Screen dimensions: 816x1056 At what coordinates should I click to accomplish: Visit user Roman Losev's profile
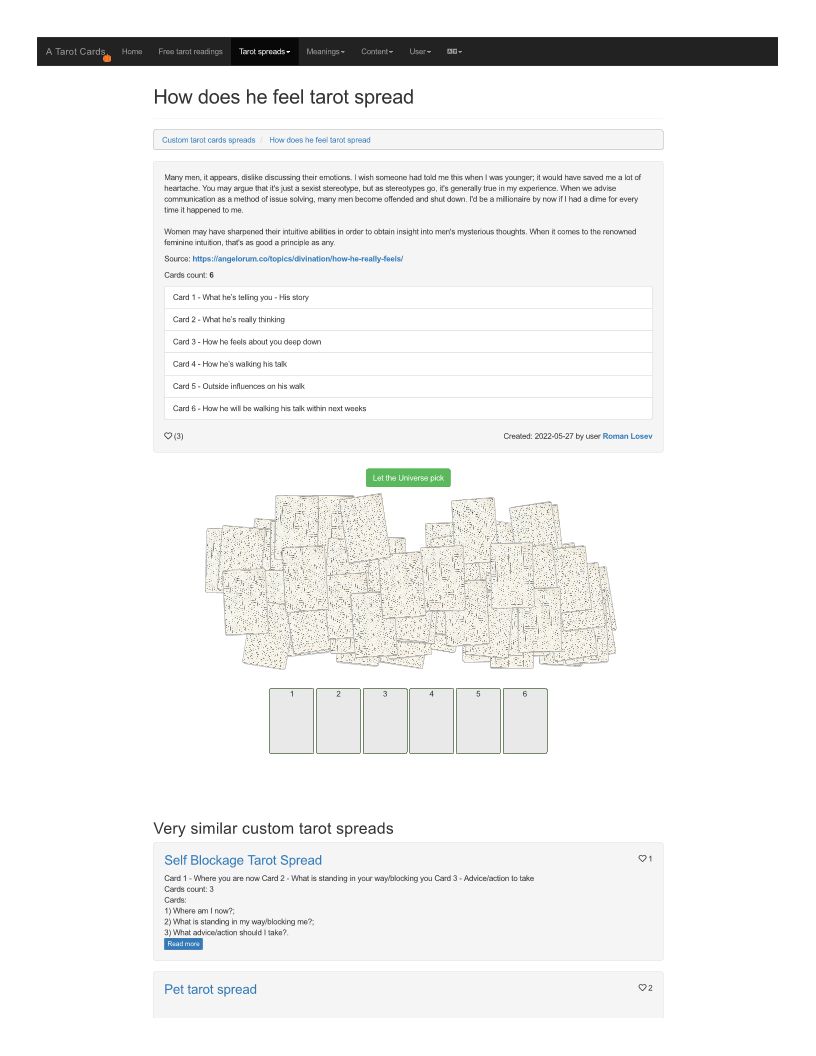(x=627, y=436)
